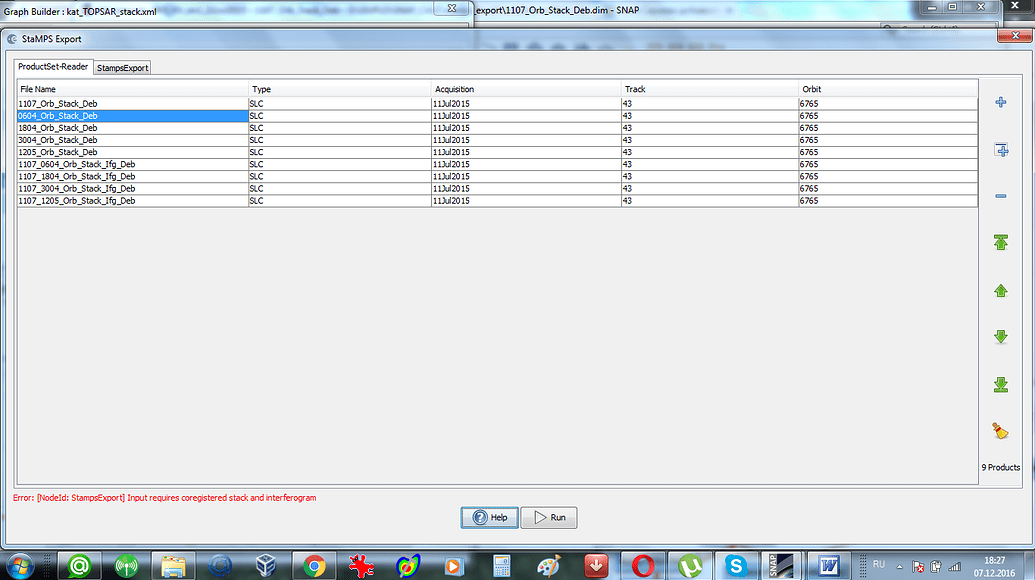Sort by File Name column header
The image size is (1035, 580).
pos(132,89)
